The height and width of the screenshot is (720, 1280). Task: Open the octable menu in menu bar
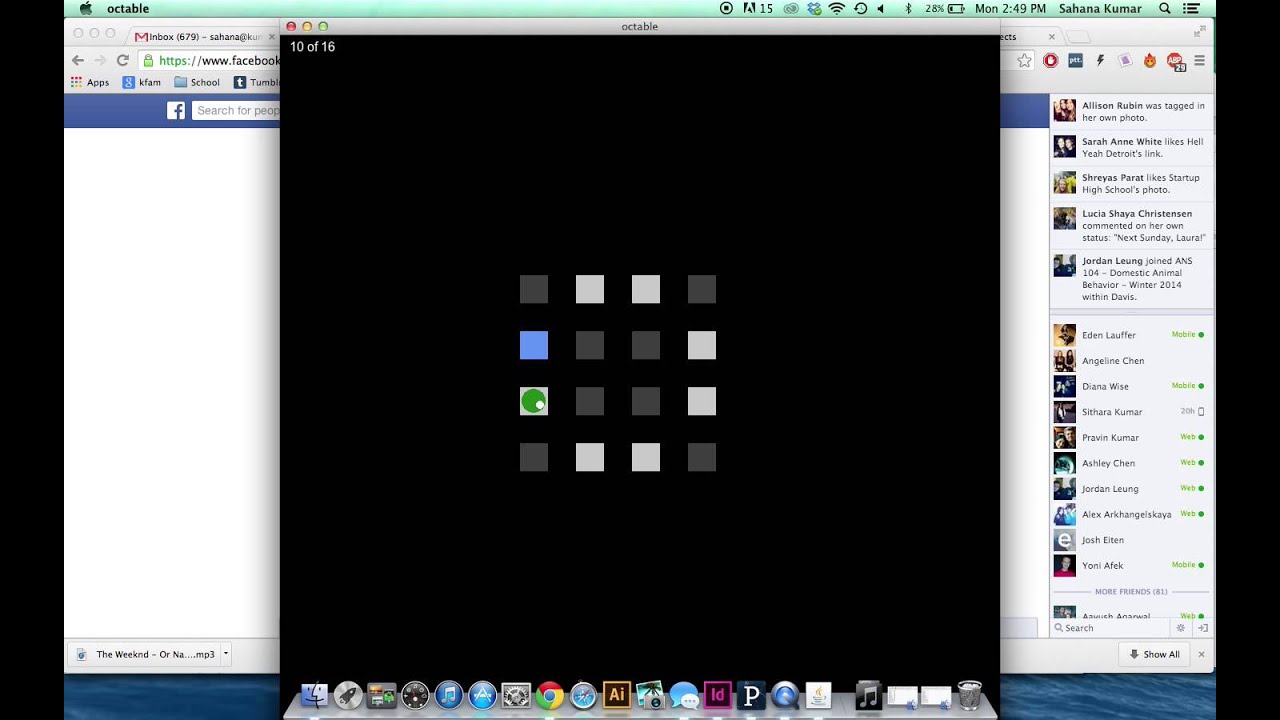coord(128,8)
